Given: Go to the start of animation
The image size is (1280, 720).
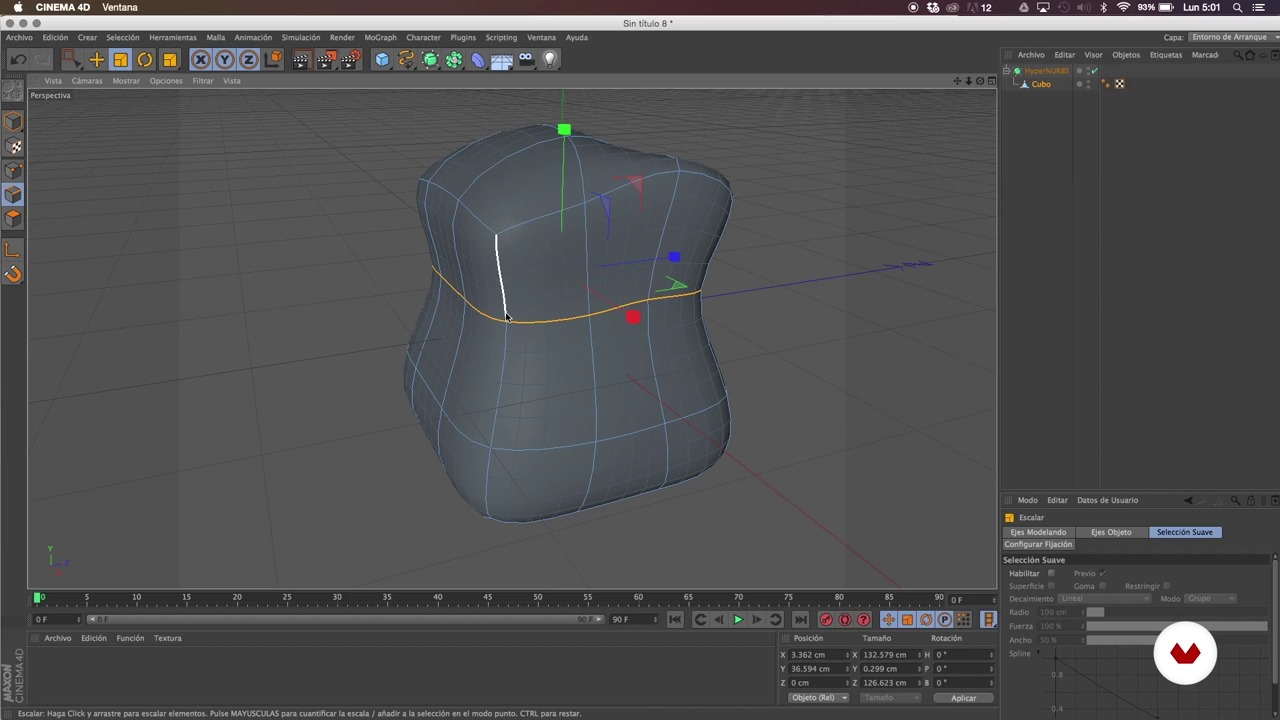Looking at the screenshot, I should point(675,620).
